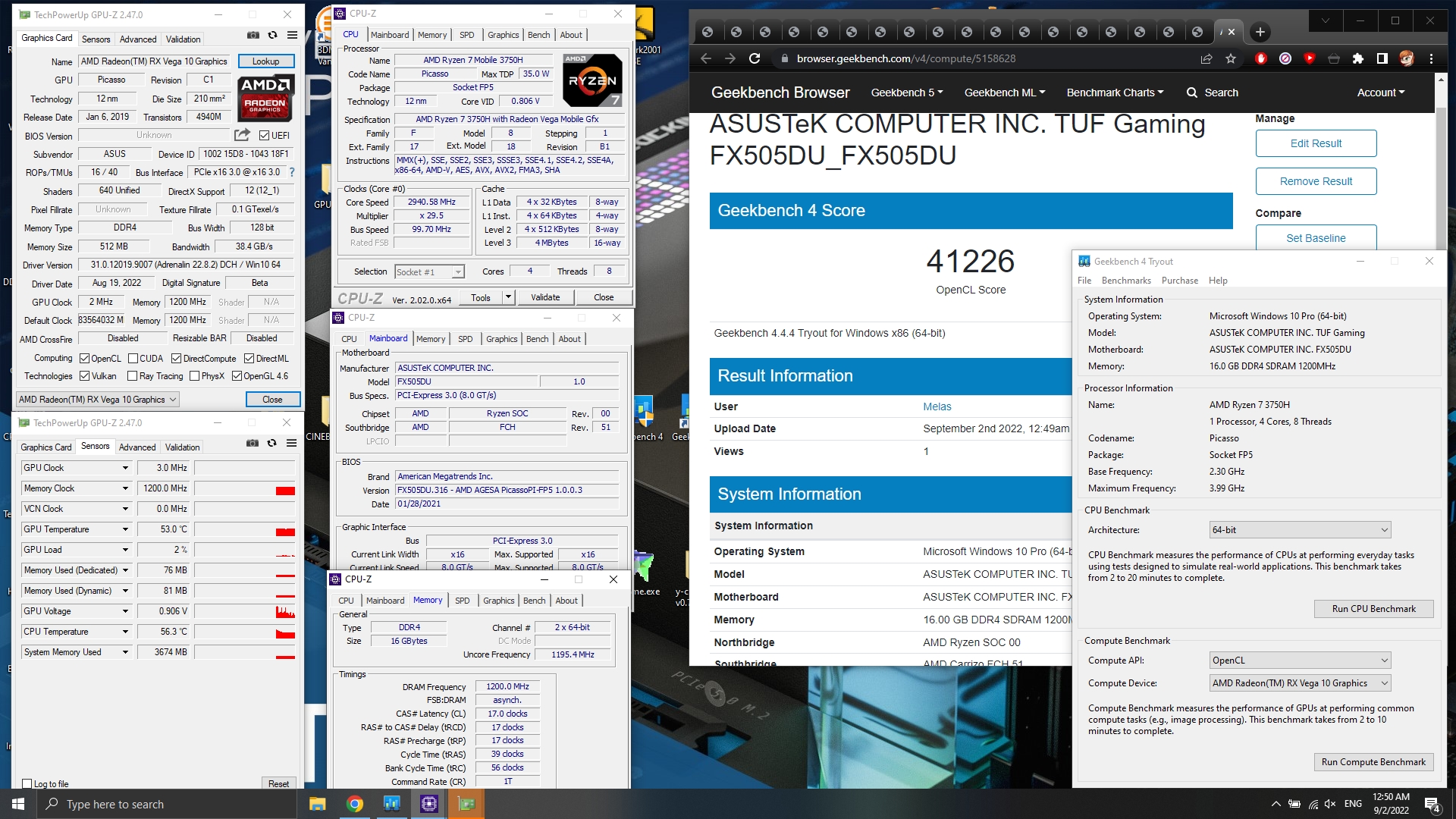
Task: Click Run Compute Benchmark button
Action: [1373, 761]
